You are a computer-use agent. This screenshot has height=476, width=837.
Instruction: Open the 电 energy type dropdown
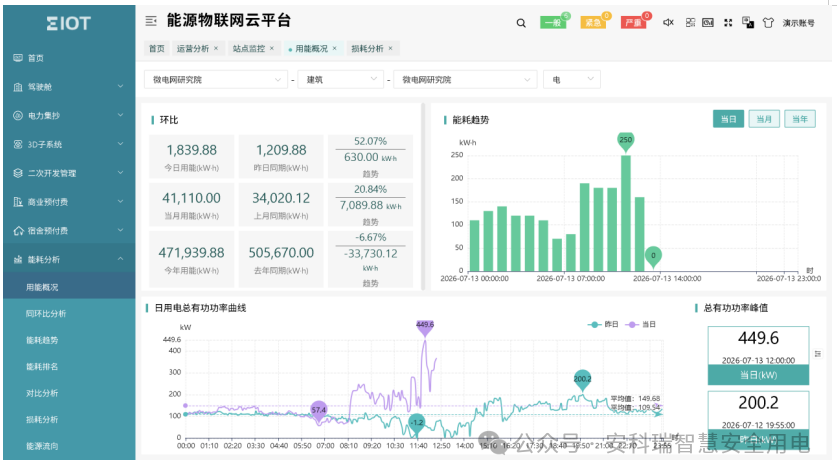[x=572, y=80]
